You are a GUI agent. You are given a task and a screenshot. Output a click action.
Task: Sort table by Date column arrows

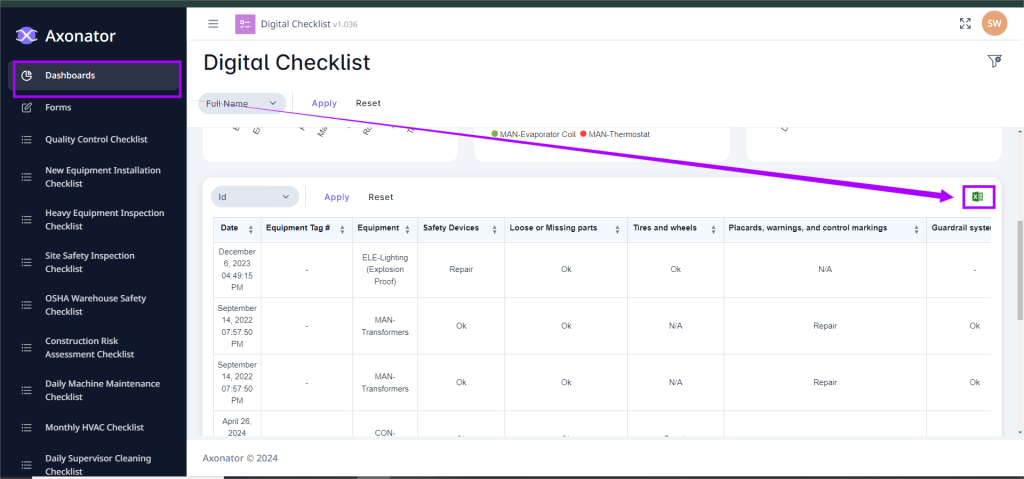click(x=250, y=229)
